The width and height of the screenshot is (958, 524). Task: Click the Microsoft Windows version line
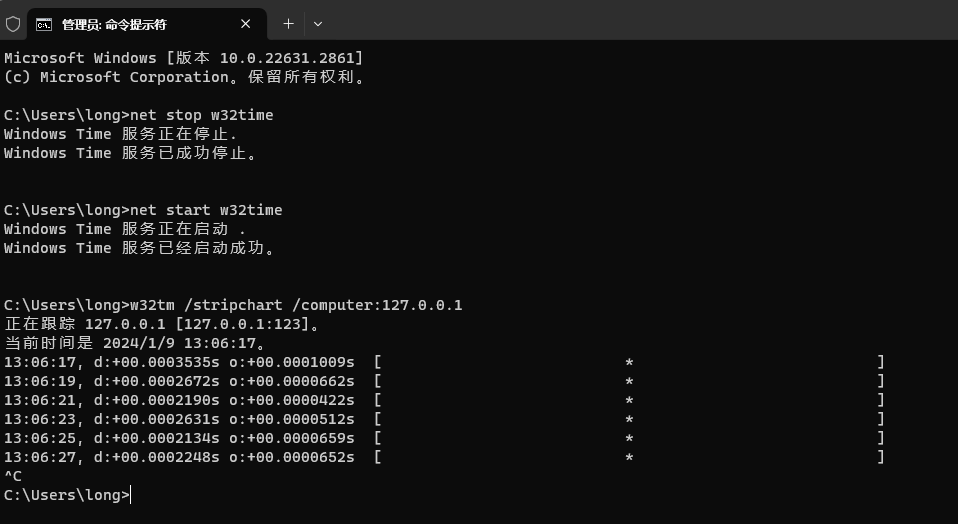pyautogui.click(x=183, y=58)
